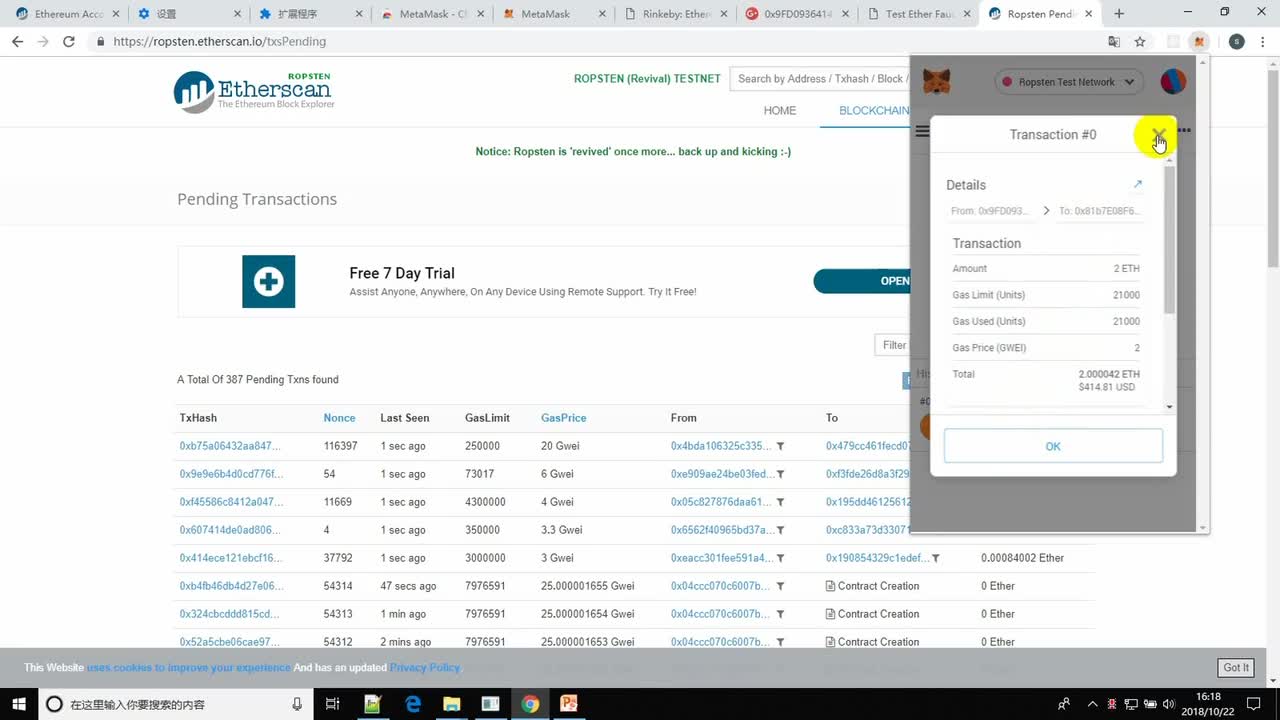Open a new browser tab
1280x720 pixels.
[1119, 14]
